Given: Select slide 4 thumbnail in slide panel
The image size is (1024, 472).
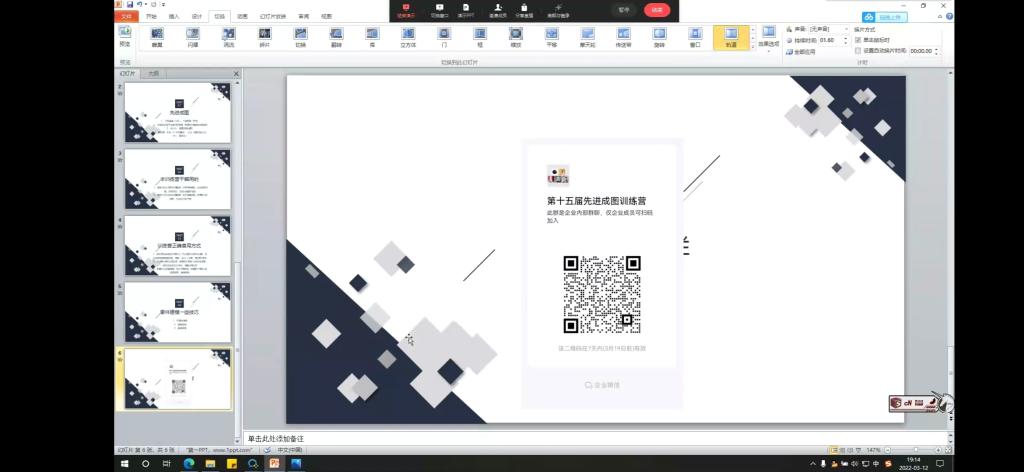Looking at the screenshot, I should (178, 245).
